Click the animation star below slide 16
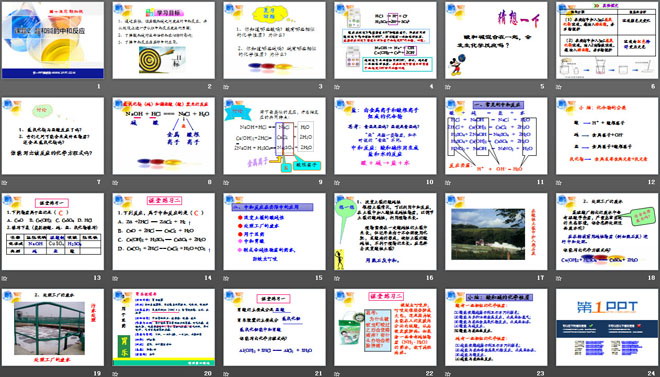Image resolution: width=660 pixels, height=377 pixels. (337, 278)
